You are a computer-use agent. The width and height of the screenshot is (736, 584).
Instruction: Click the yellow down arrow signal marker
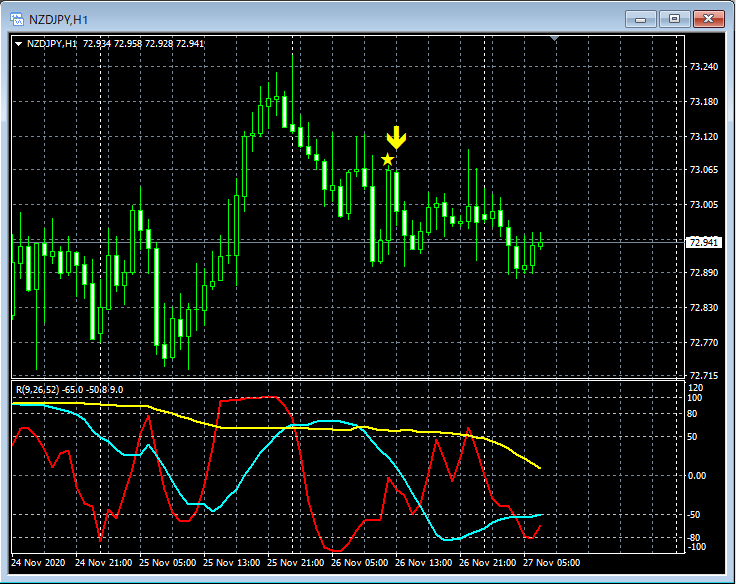pos(397,138)
